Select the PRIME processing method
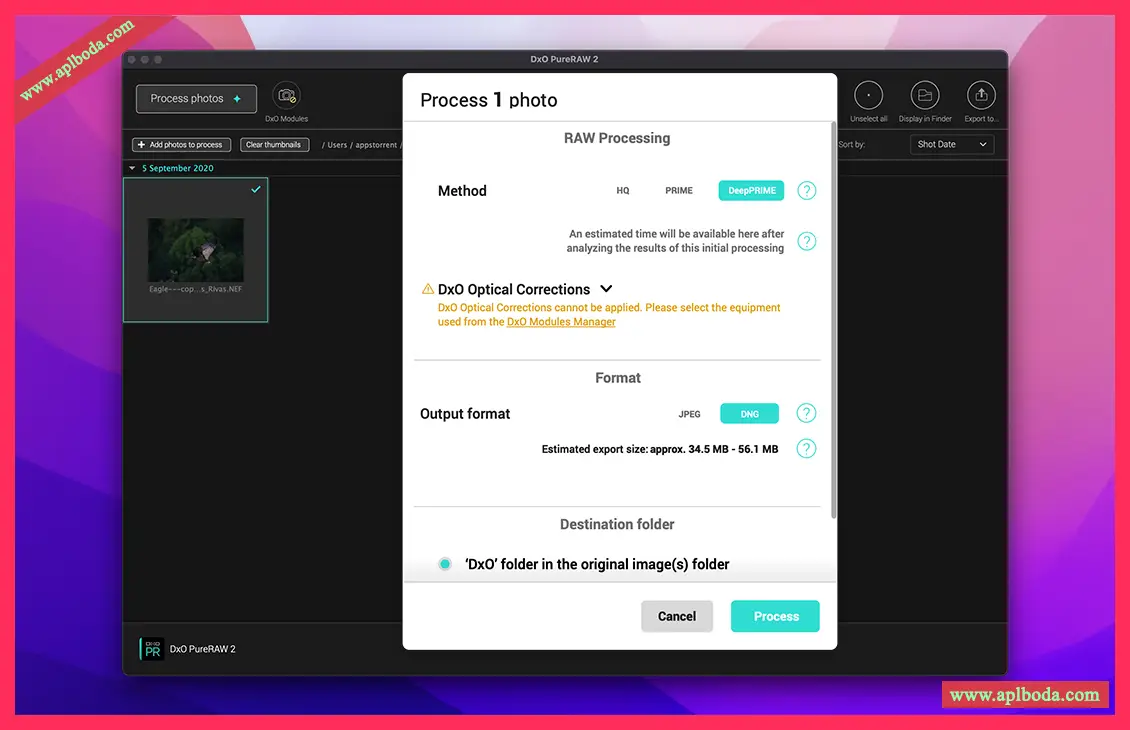Screen dimensions: 1130x730 coord(679,191)
